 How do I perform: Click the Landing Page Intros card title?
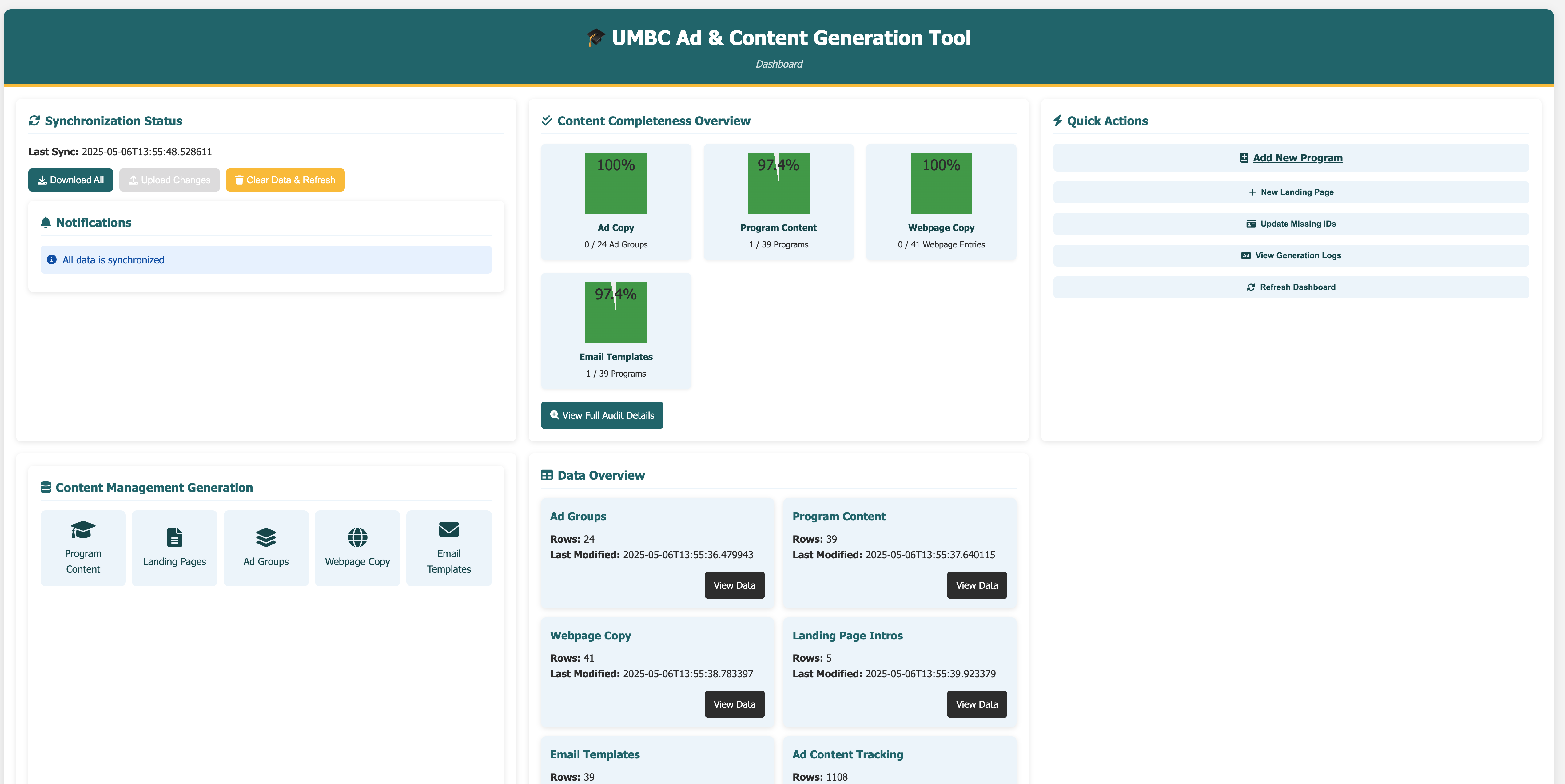click(x=847, y=636)
